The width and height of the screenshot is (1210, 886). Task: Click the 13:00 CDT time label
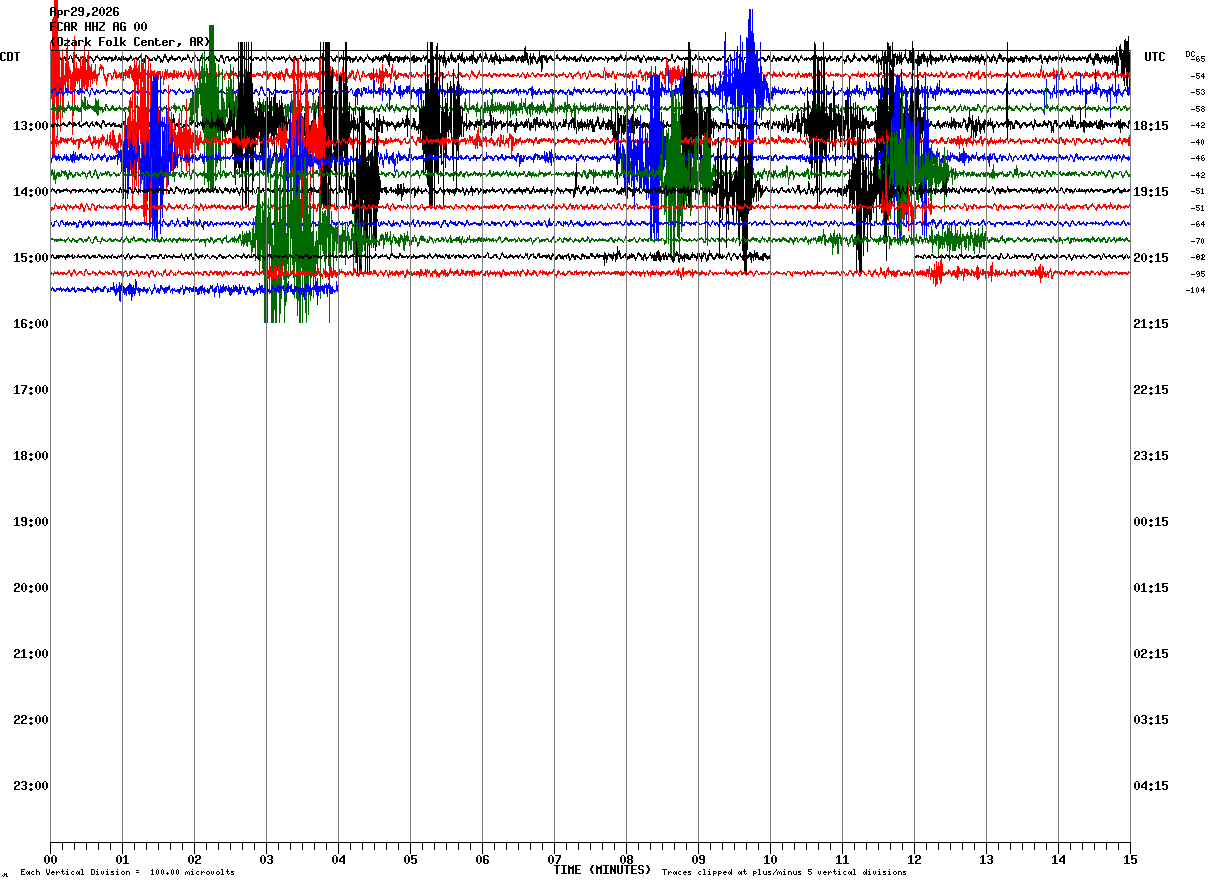[x=31, y=126]
